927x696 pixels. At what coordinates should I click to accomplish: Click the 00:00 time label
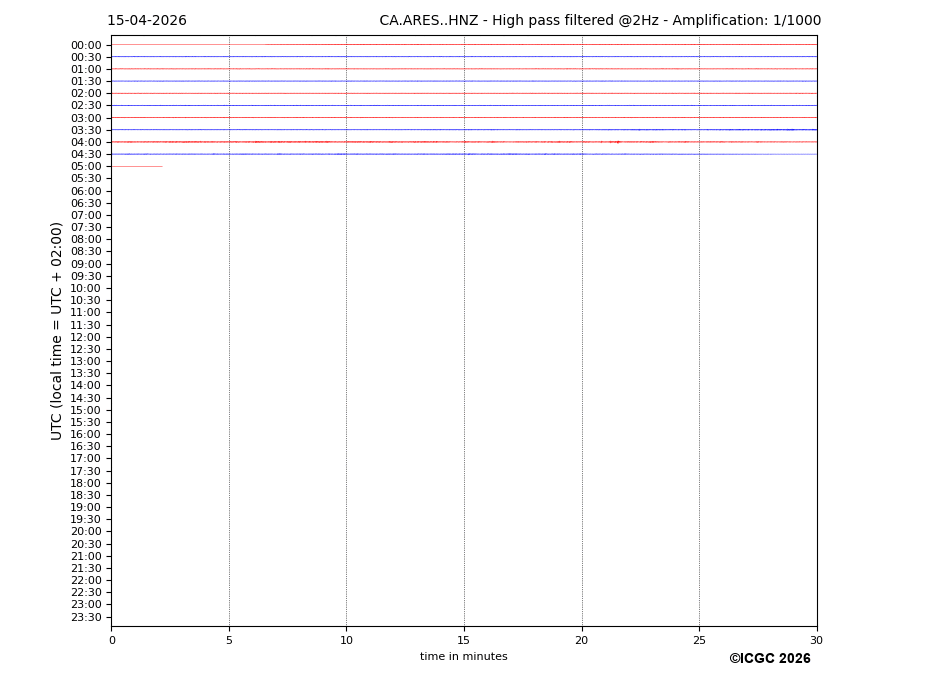click(86, 45)
